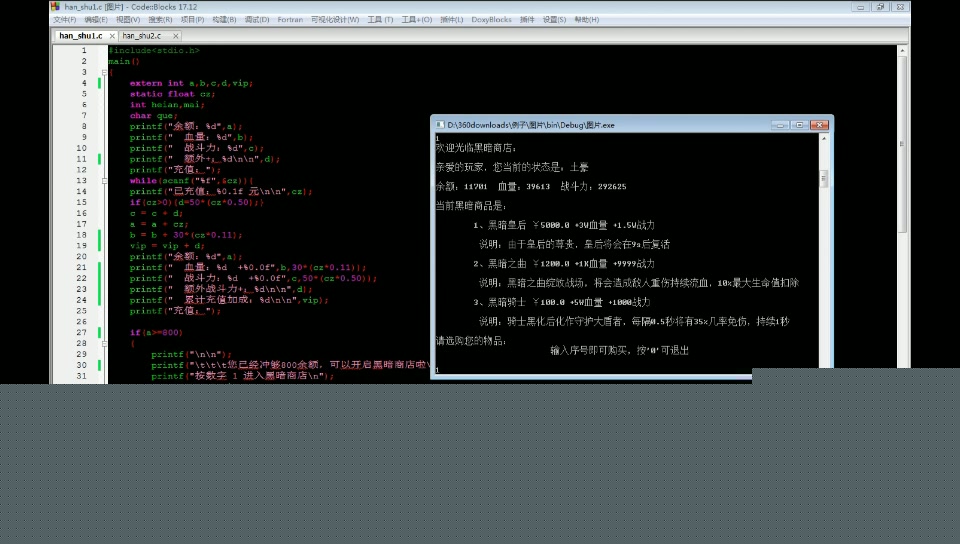Maximize the 图片.exe console window
Viewport: 960px width, 544px height.
pos(798,125)
